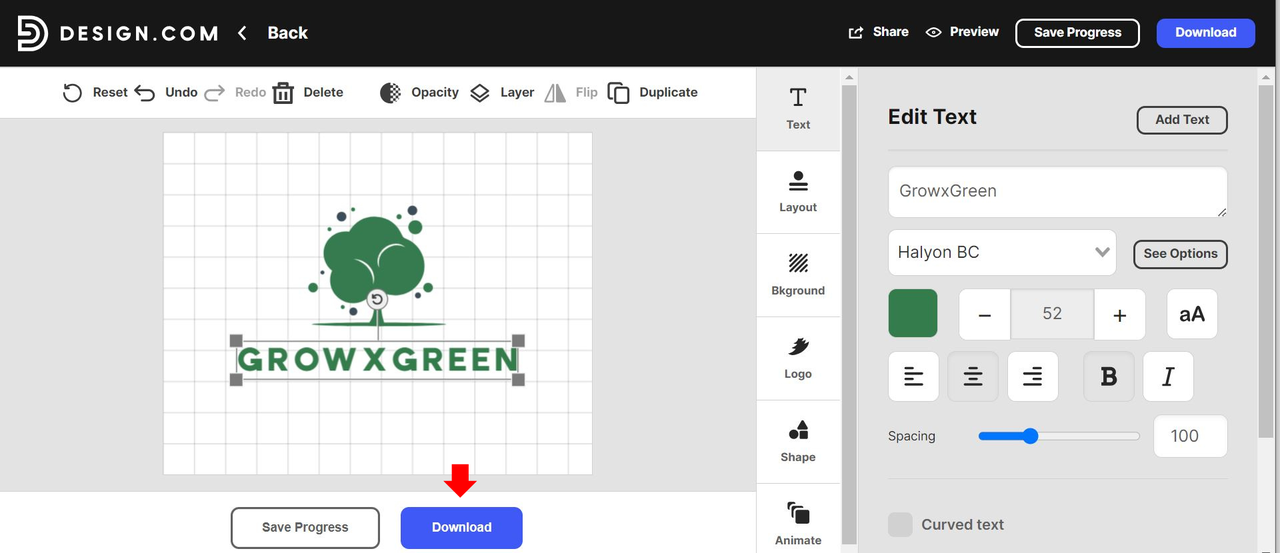The width and height of the screenshot is (1280, 553).
Task: Click the top-left text resize handle
Action: (237, 341)
